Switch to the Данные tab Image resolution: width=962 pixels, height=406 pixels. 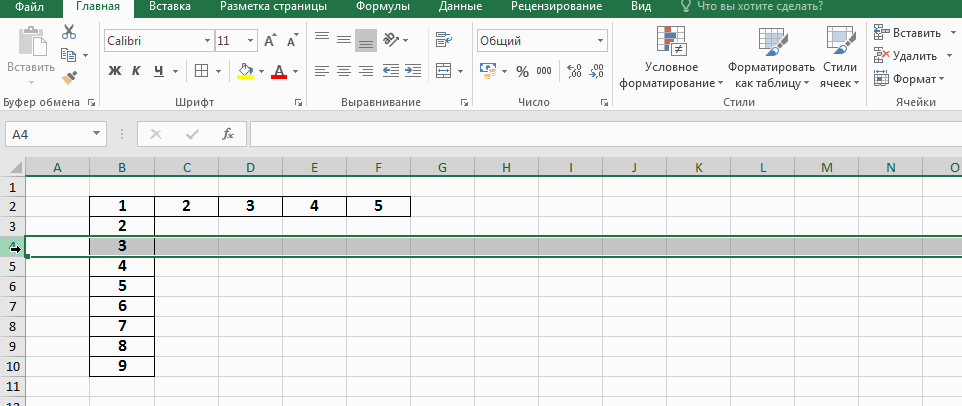tap(460, 7)
